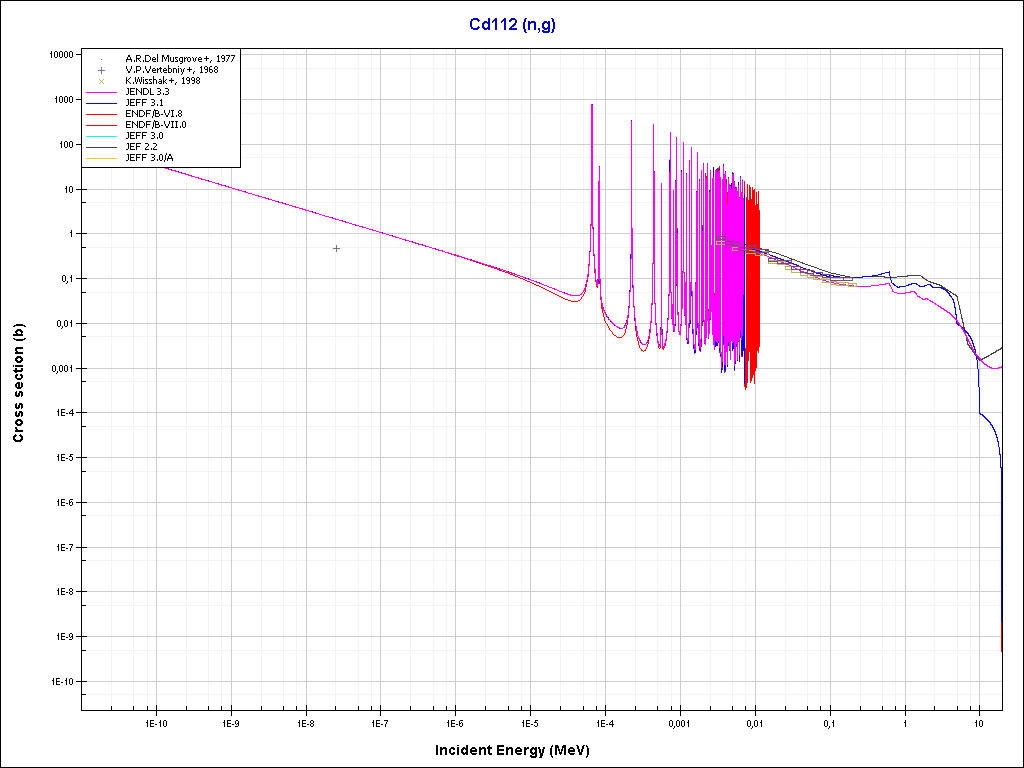This screenshot has width=1024, height=768.
Task: Select the ENDF/B-VII.0 legend label
Action: (155, 125)
